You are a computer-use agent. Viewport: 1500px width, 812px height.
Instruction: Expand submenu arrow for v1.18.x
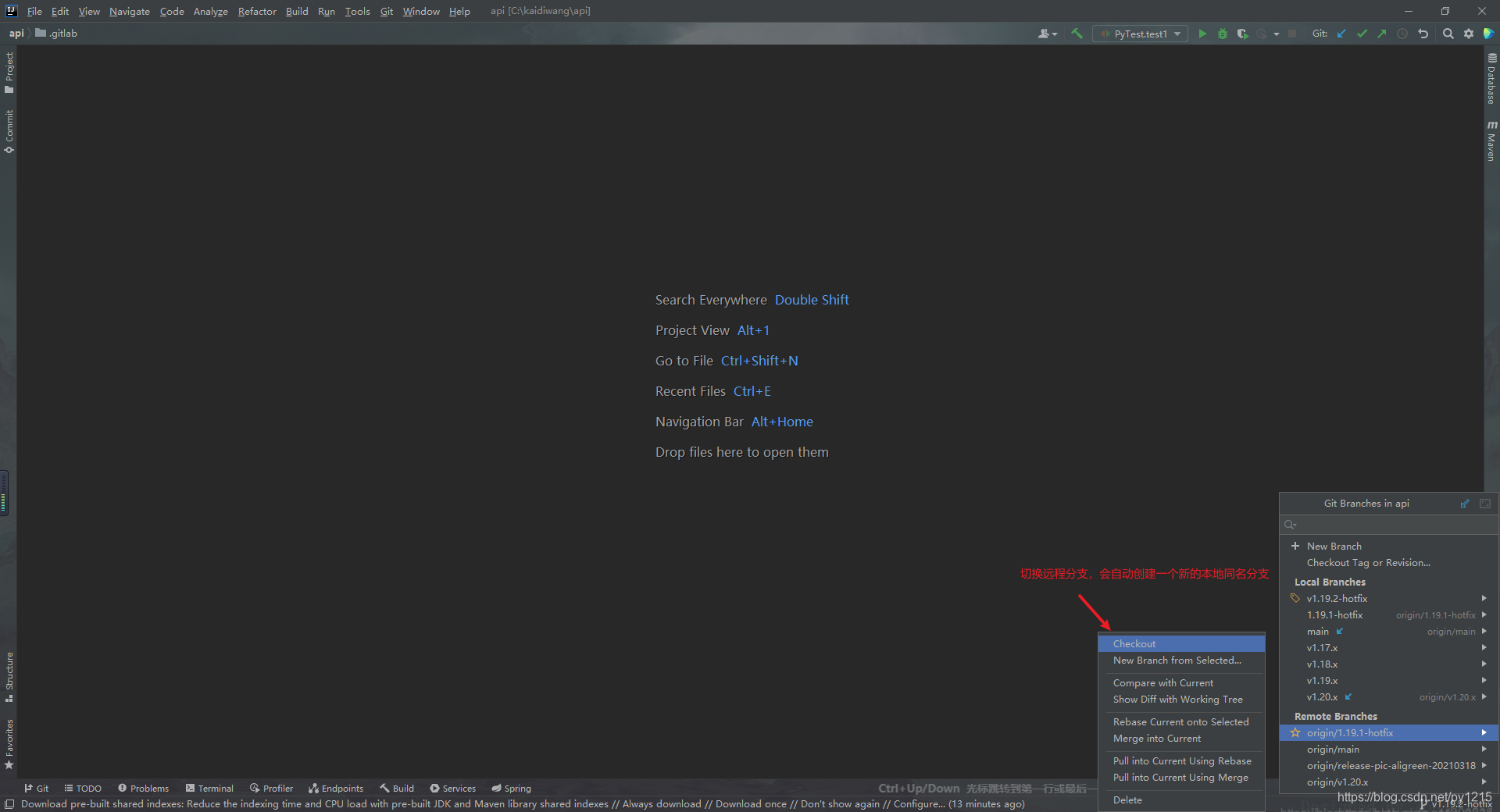[x=1484, y=664]
